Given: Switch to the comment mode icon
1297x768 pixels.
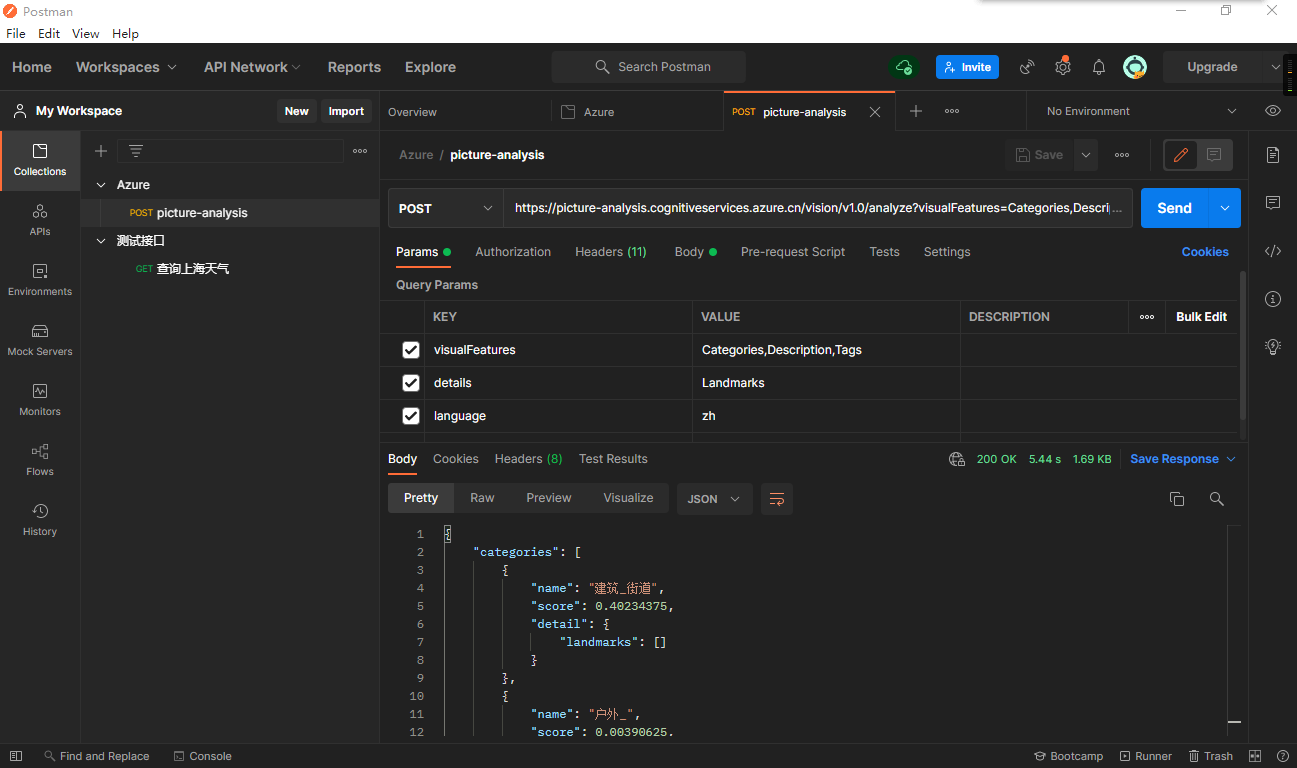Looking at the screenshot, I should point(1214,155).
